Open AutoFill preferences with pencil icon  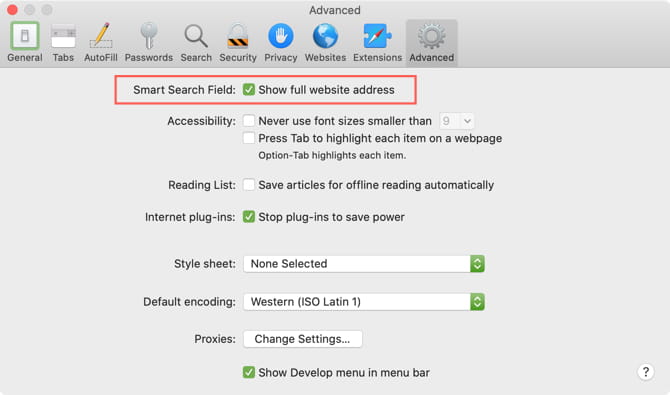click(101, 43)
